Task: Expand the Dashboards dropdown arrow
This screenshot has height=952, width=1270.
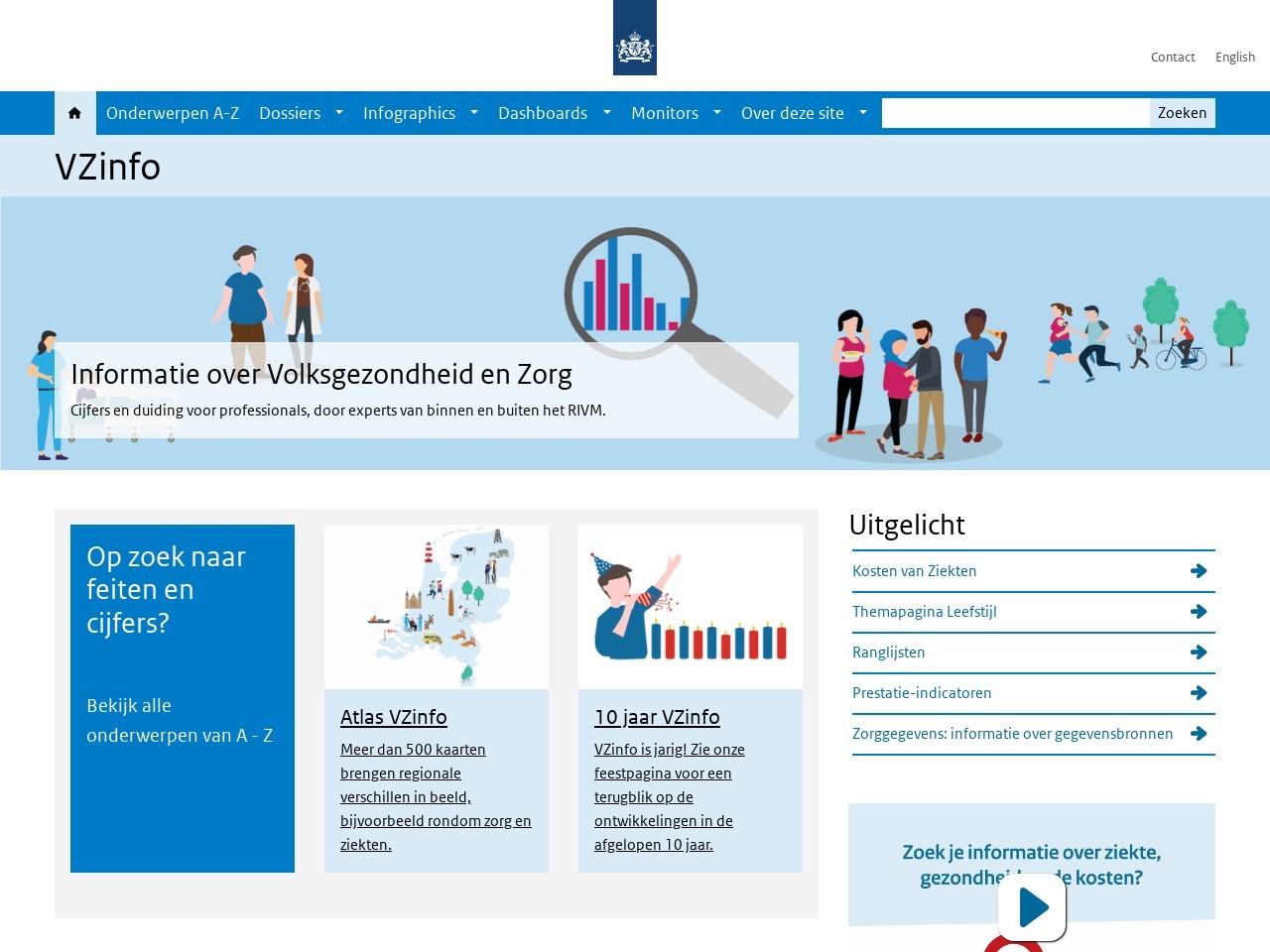Action: (607, 113)
